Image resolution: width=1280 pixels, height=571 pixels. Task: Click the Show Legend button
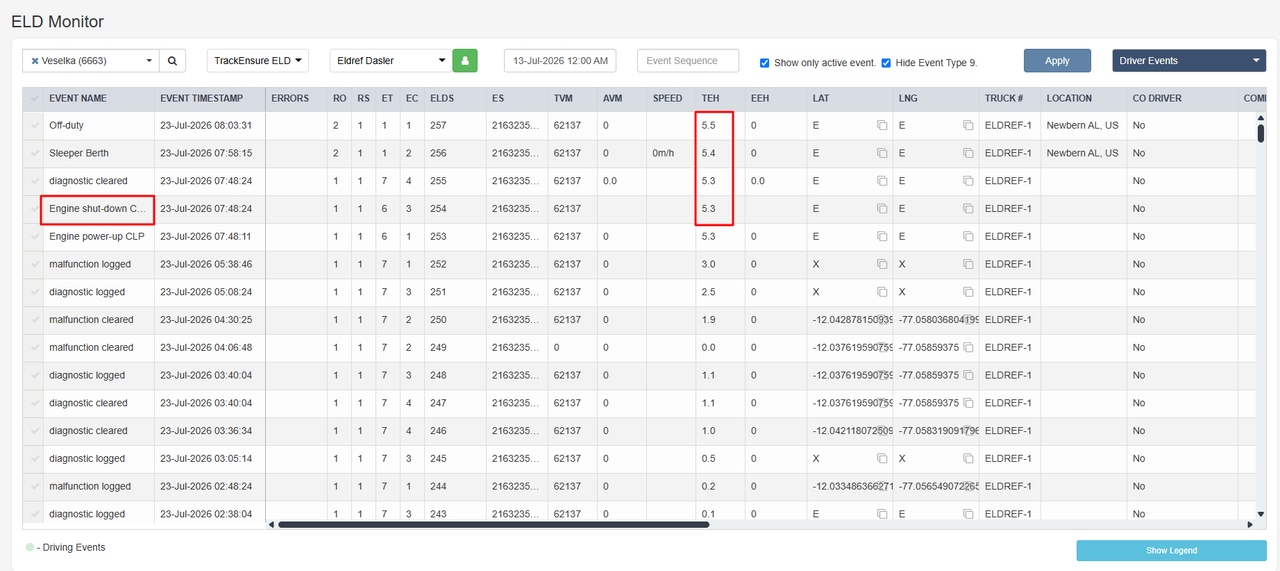(x=1171, y=551)
